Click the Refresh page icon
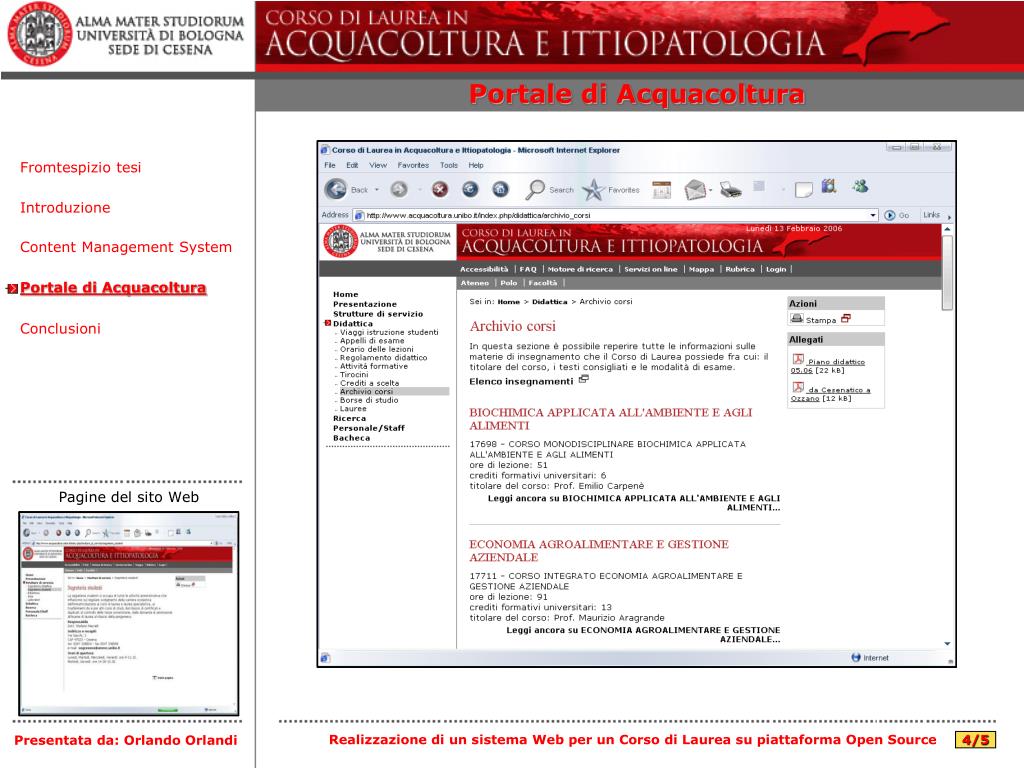This screenshot has width=1024, height=768. pos(470,189)
